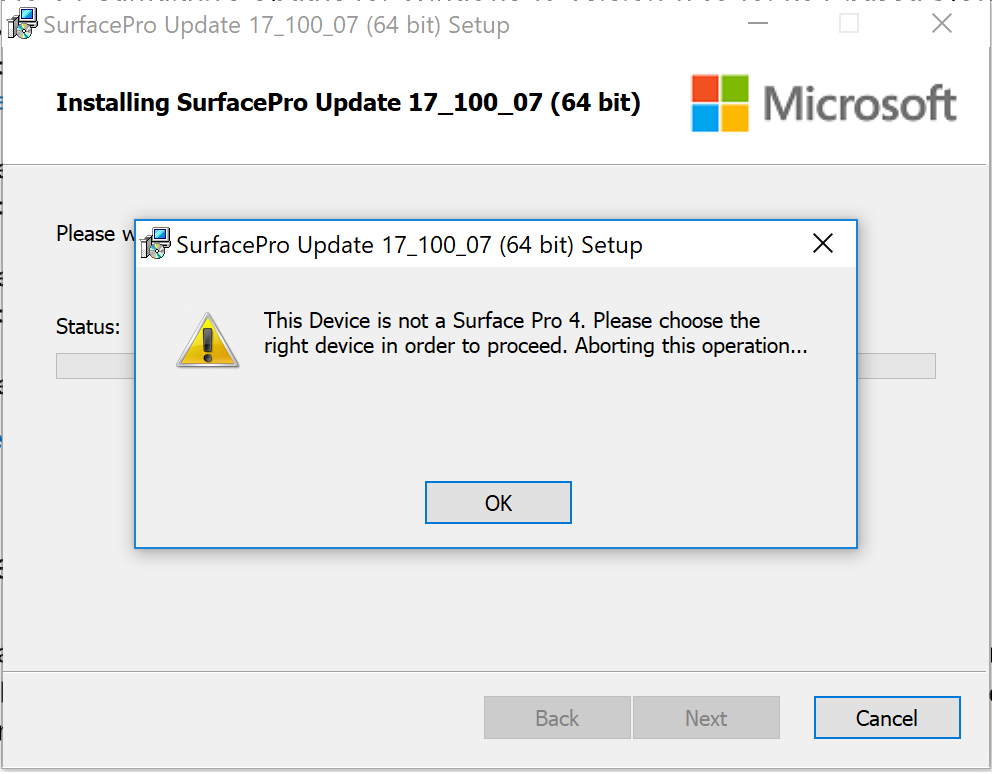Cancel the SurfacePro Update setup
The image size is (992, 774).
tap(886, 718)
